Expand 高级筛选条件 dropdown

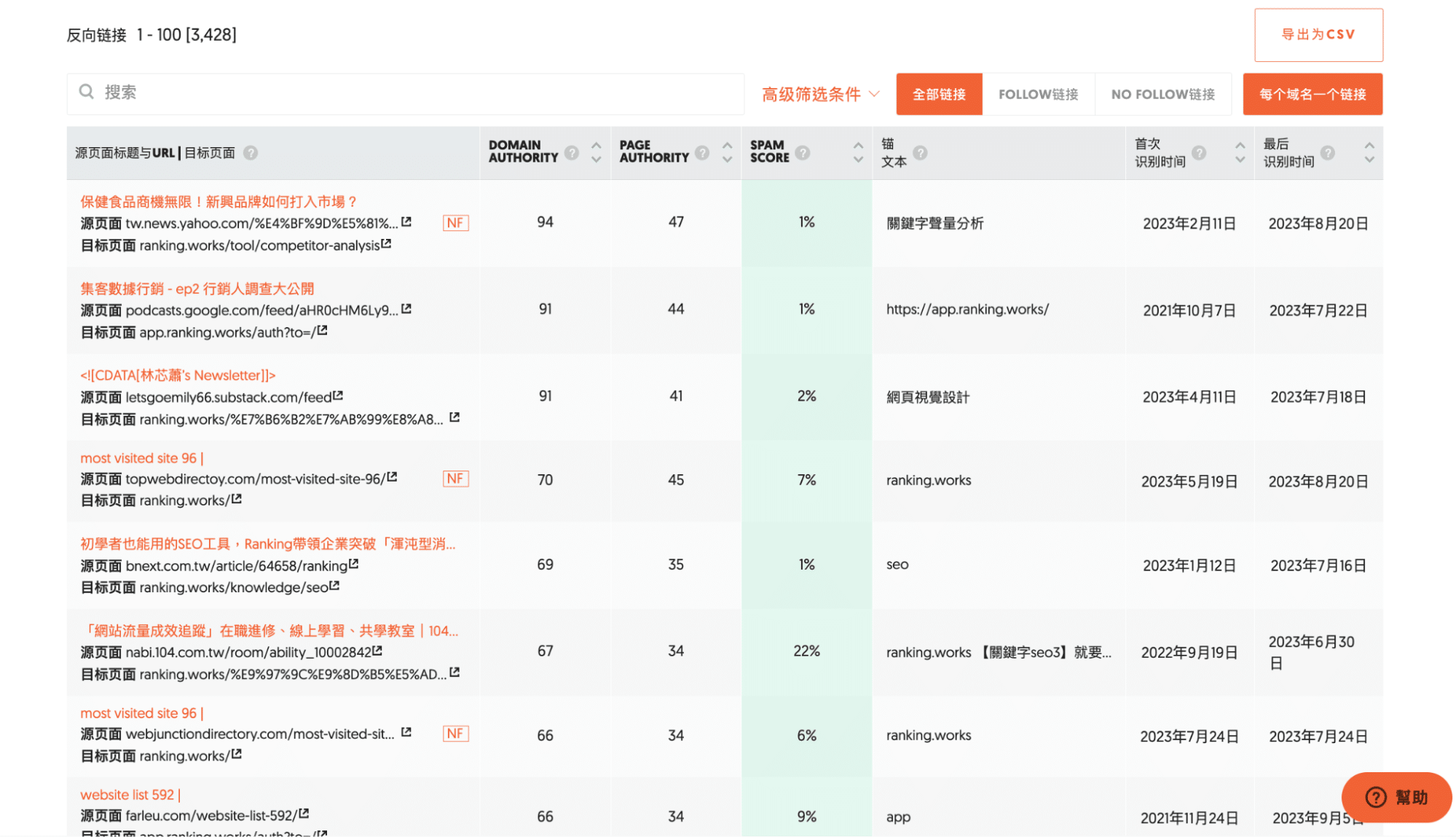point(821,94)
